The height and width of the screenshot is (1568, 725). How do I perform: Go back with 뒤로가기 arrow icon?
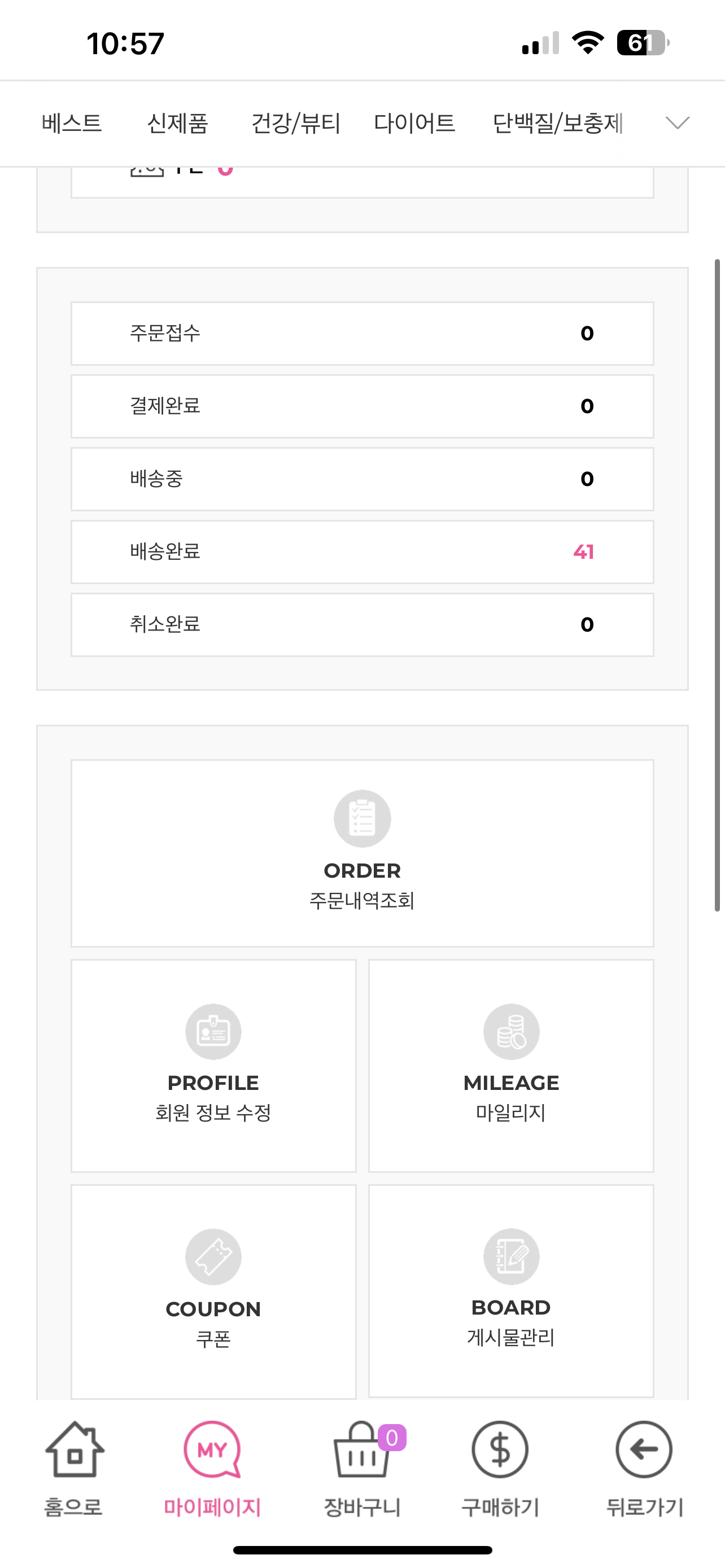(x=644, y=1450)
